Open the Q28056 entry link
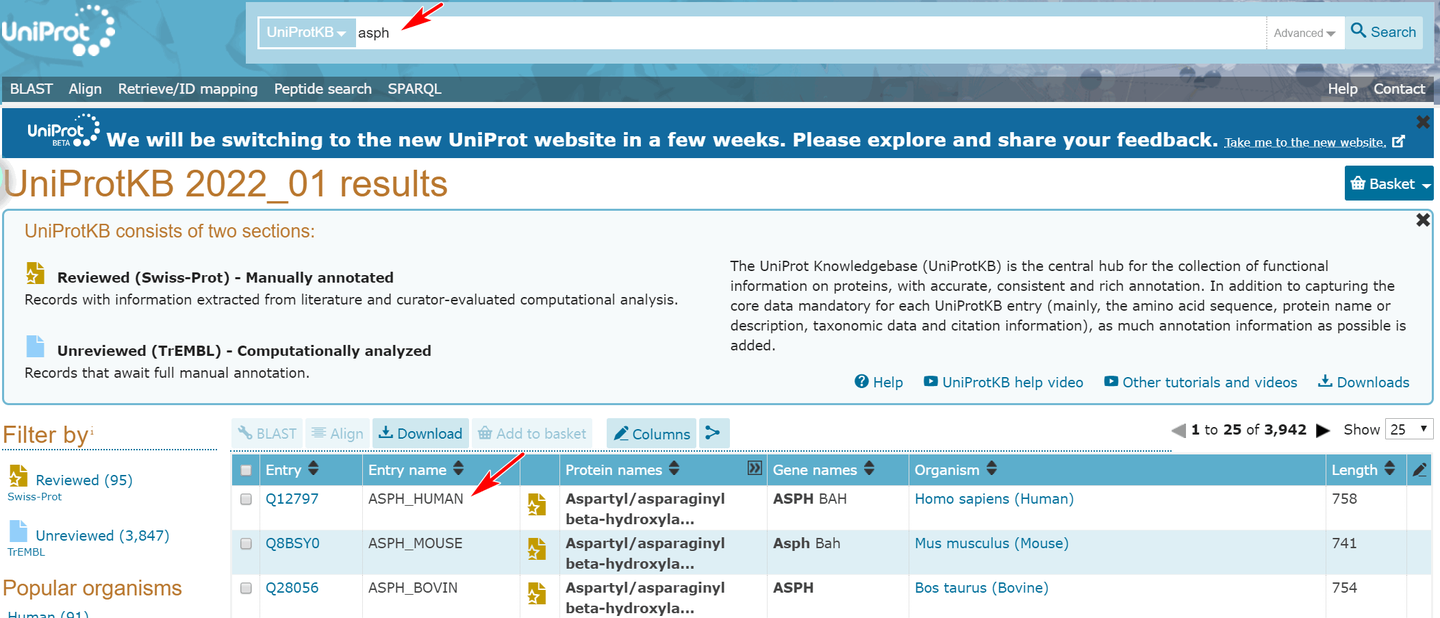 click(292, 588)
